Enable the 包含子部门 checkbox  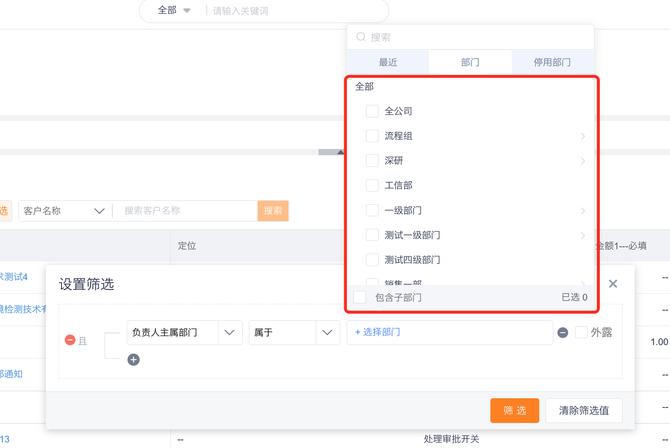[360, 297]
